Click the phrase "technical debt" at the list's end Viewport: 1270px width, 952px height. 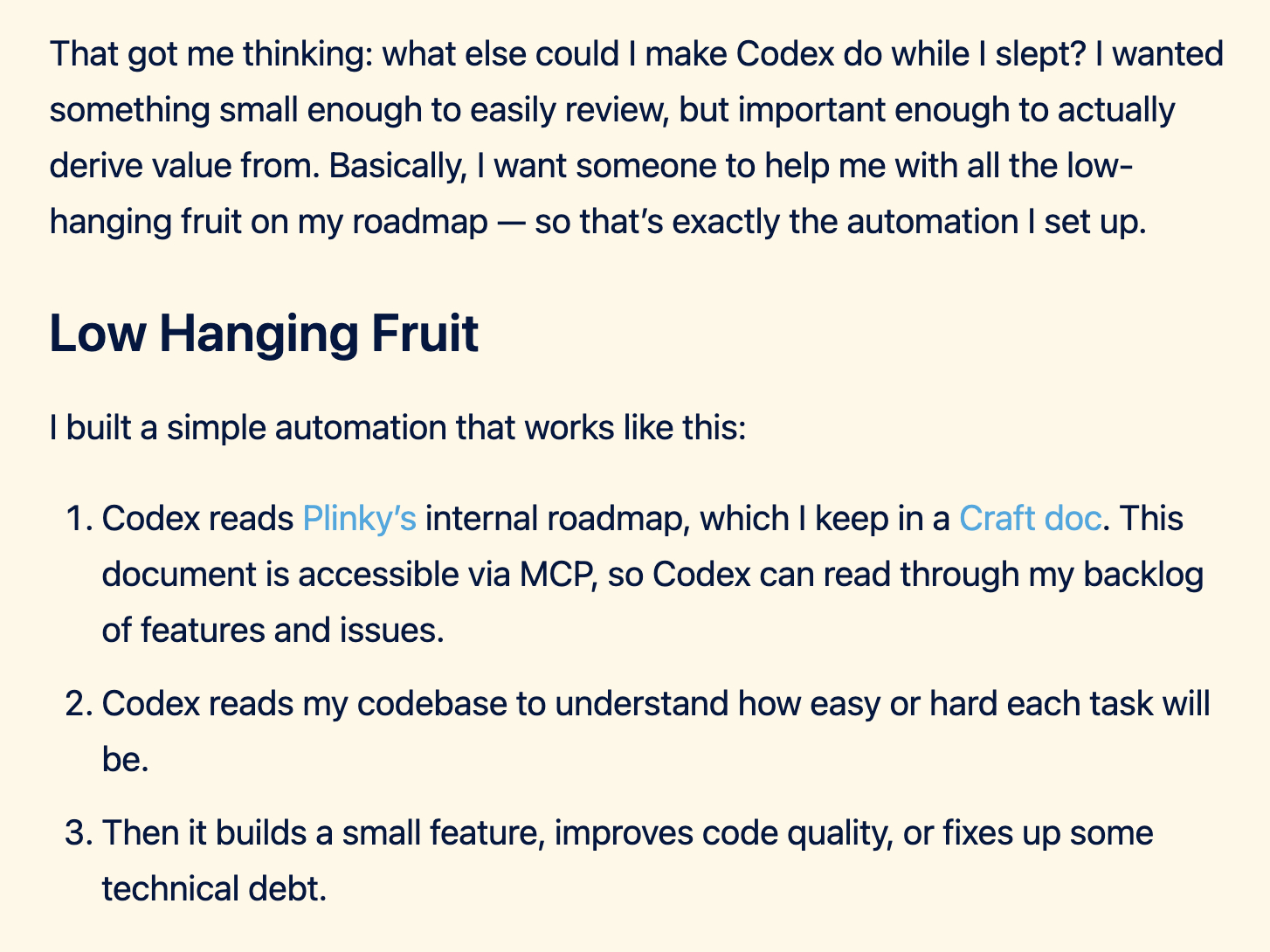pos(214,889)
